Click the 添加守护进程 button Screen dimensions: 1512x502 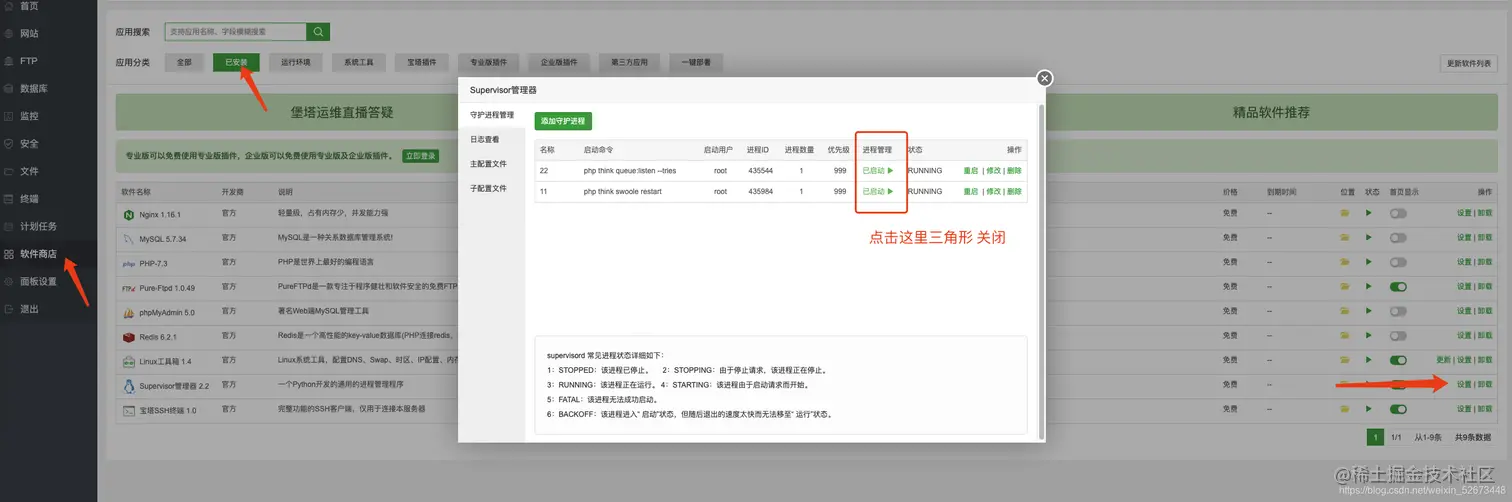563,121
